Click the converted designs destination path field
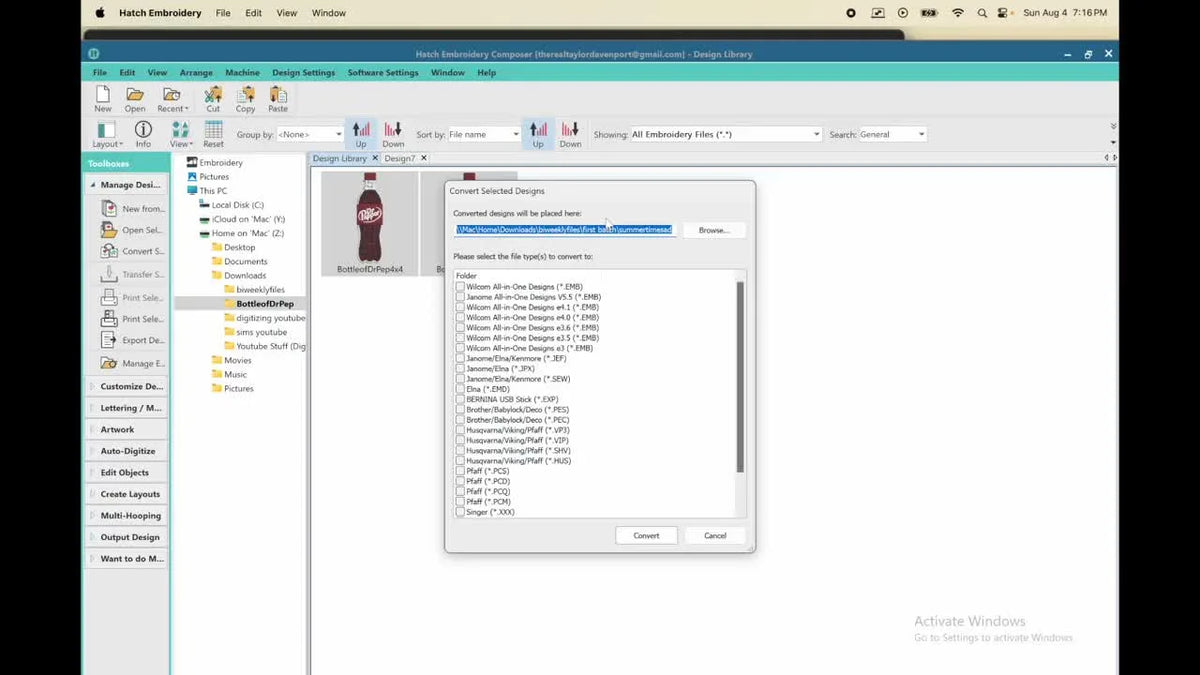Image resolution: width=1200 pixels, height=675 pixels. (x=565, y=230)
